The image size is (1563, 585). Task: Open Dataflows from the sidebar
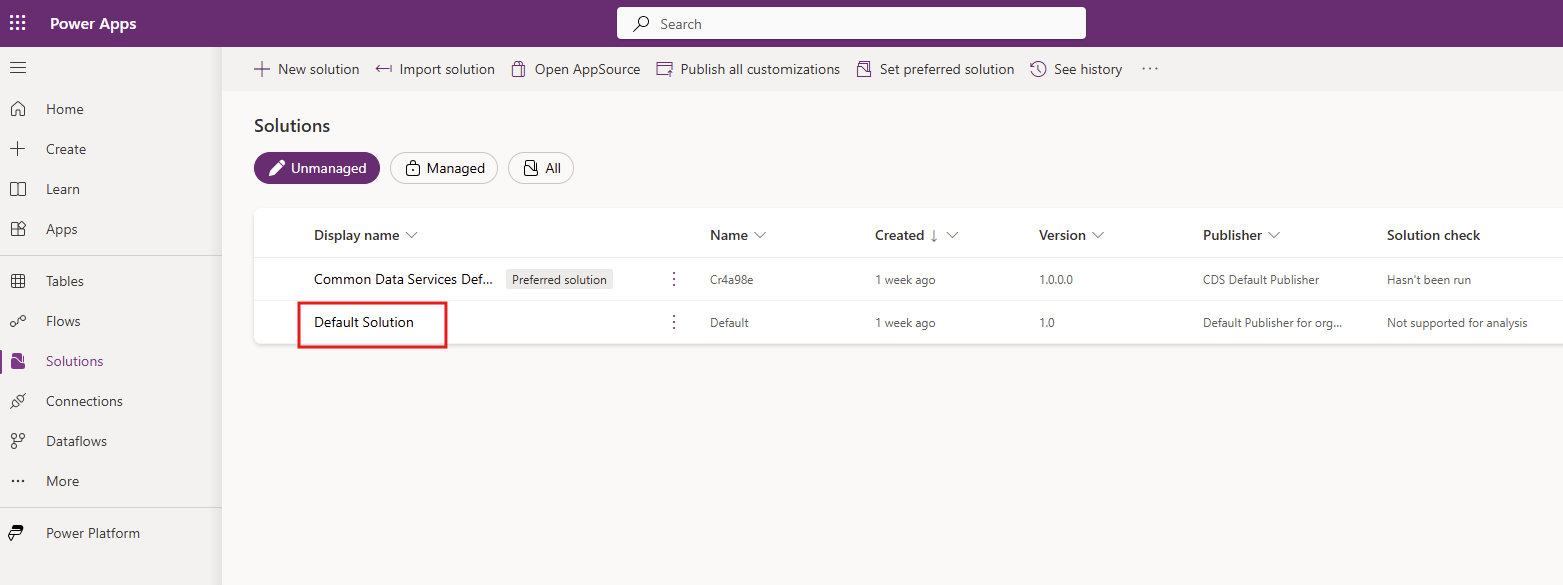tap(76, 441)
